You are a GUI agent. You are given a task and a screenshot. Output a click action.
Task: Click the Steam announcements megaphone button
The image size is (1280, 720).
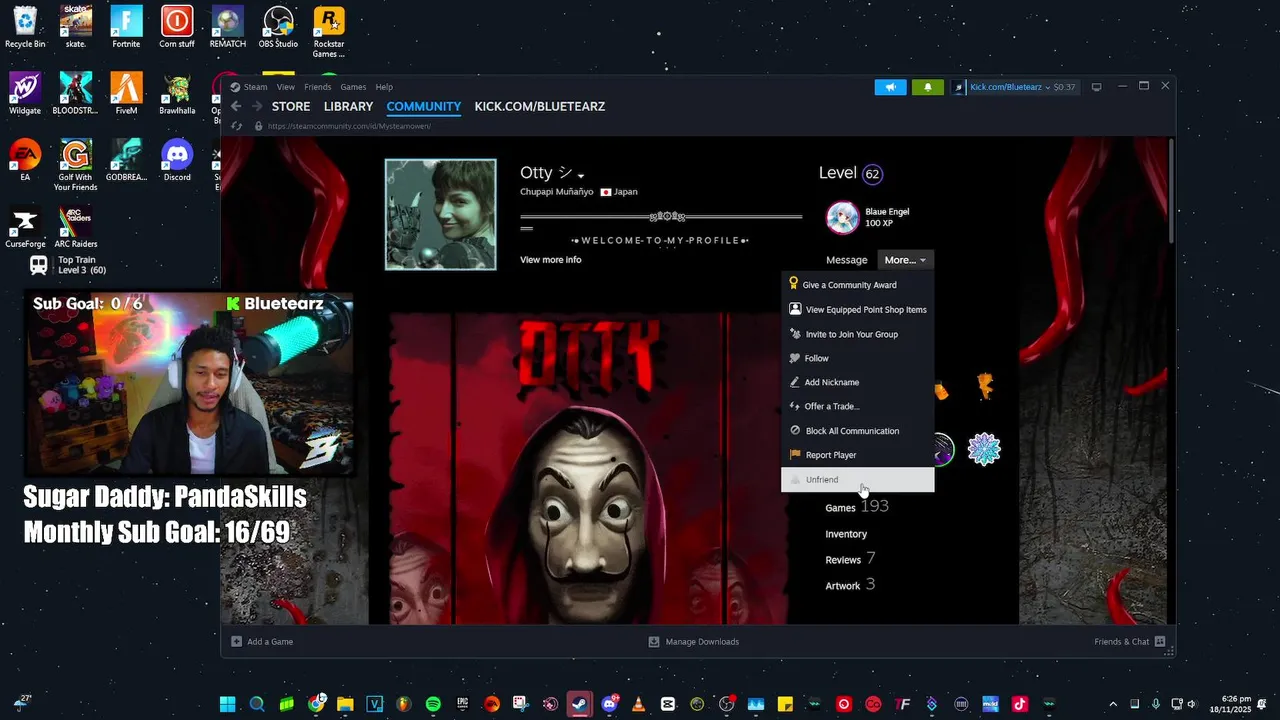(x=890, y=87)
